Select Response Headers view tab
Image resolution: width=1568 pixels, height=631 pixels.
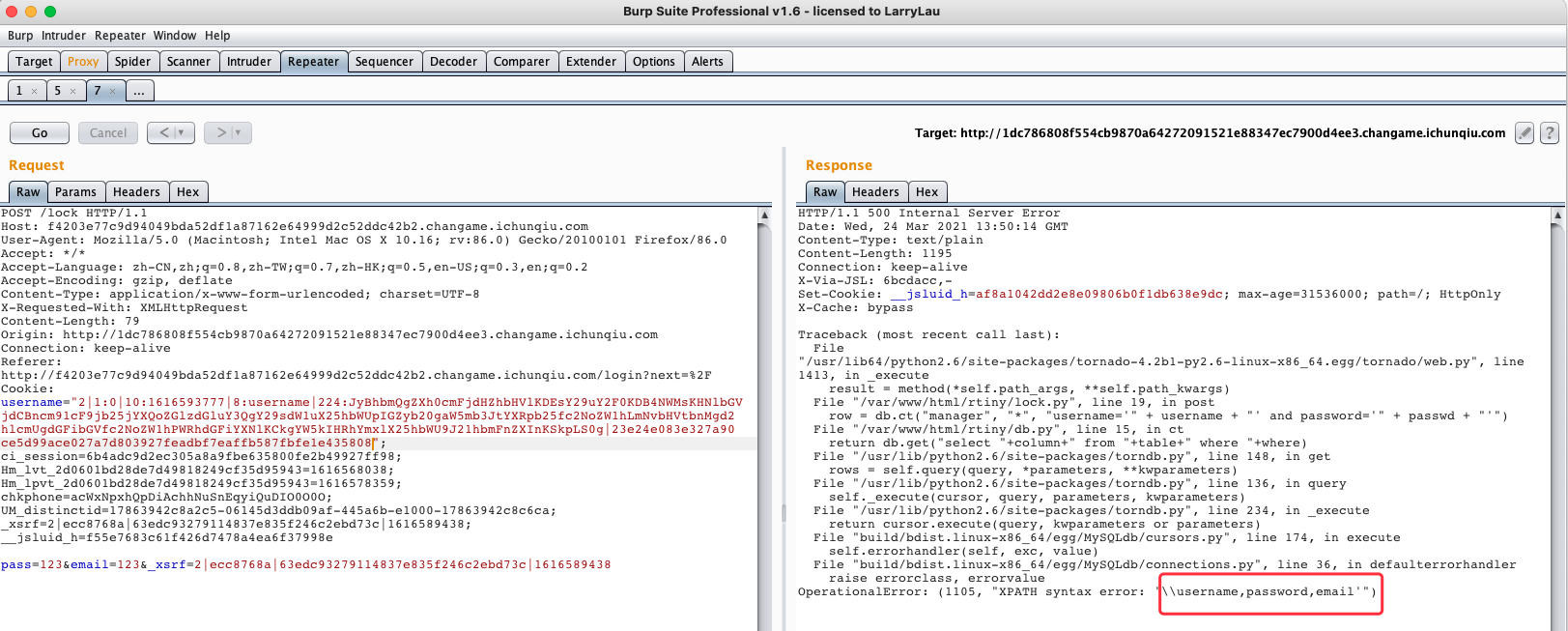click(875, 191)
